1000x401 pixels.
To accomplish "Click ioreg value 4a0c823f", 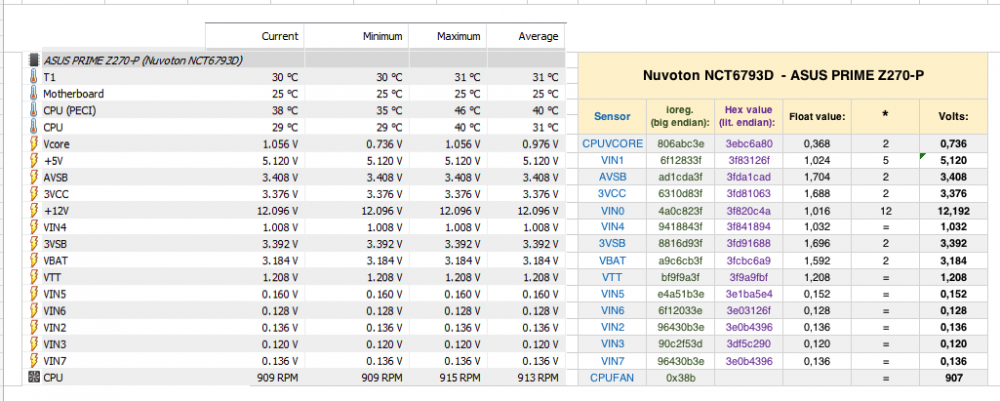I will [680, 210].
